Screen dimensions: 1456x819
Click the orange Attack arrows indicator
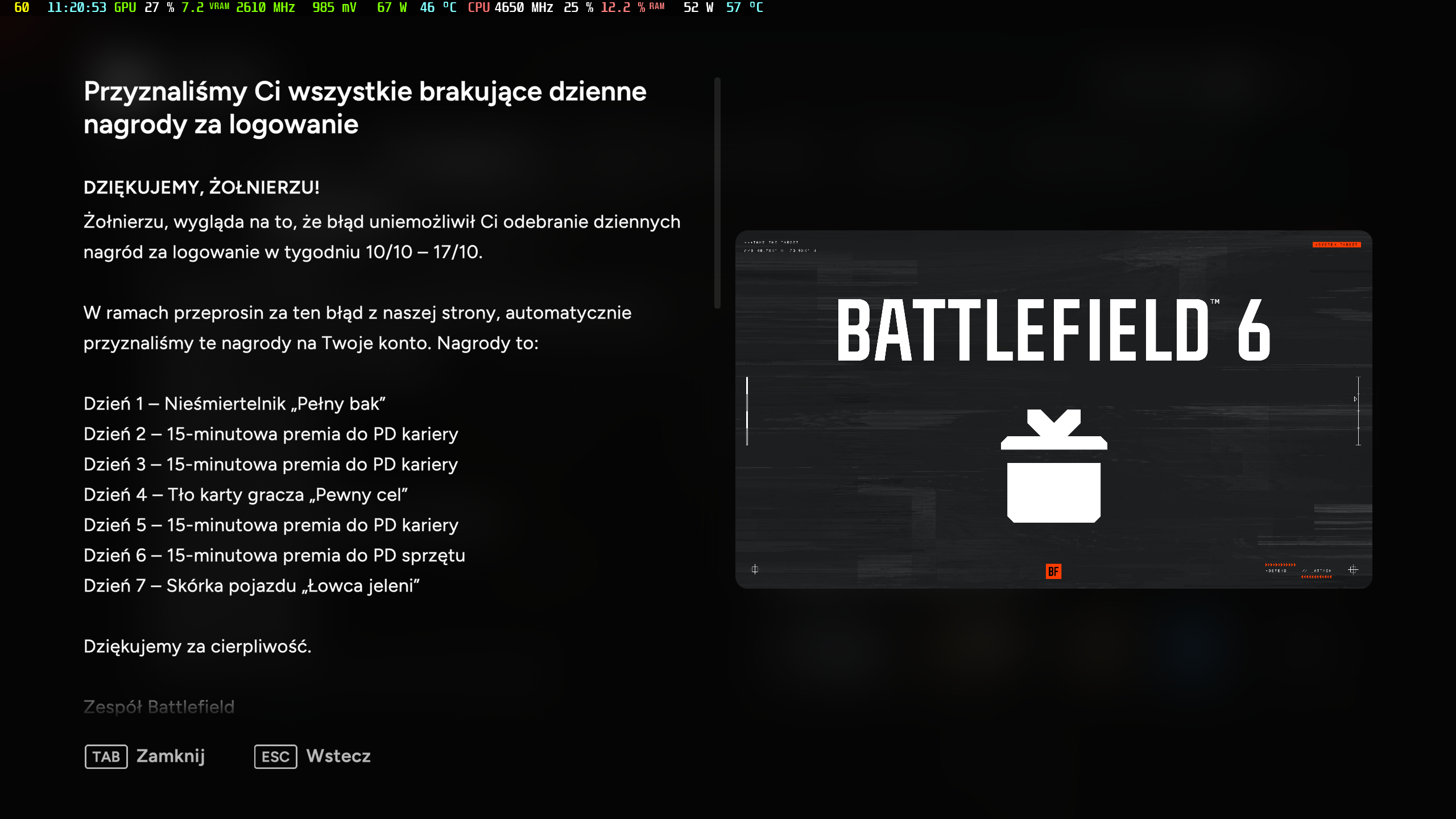1316,577
